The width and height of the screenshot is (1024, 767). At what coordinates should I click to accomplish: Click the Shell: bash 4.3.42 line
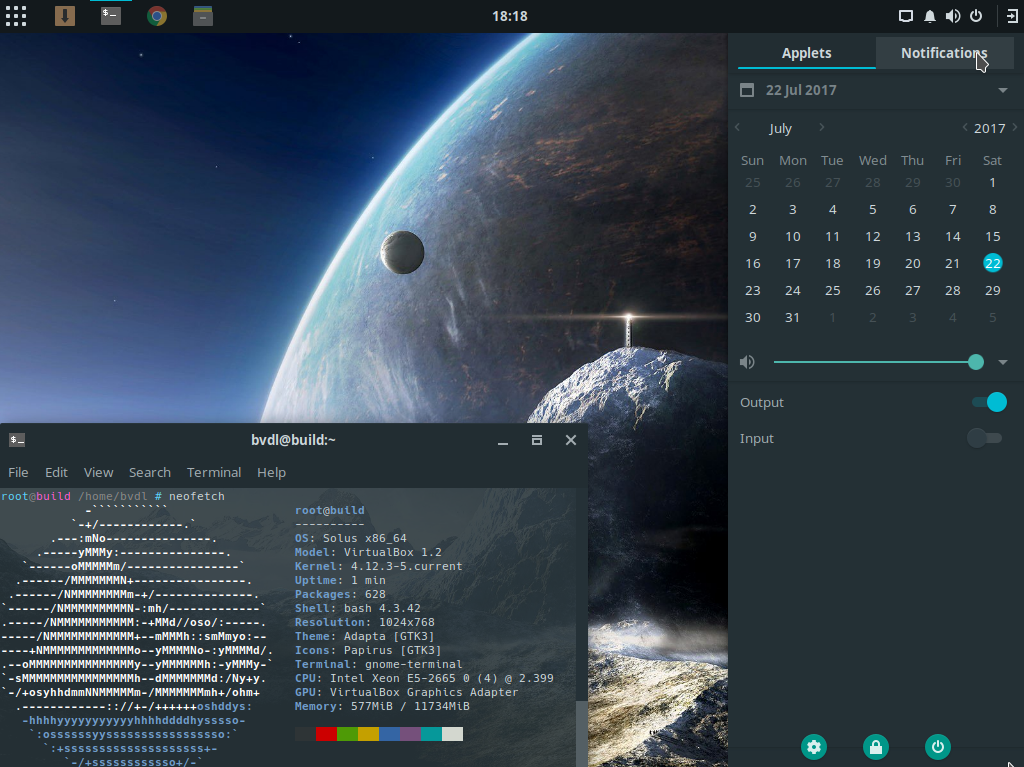coord(358,608)
